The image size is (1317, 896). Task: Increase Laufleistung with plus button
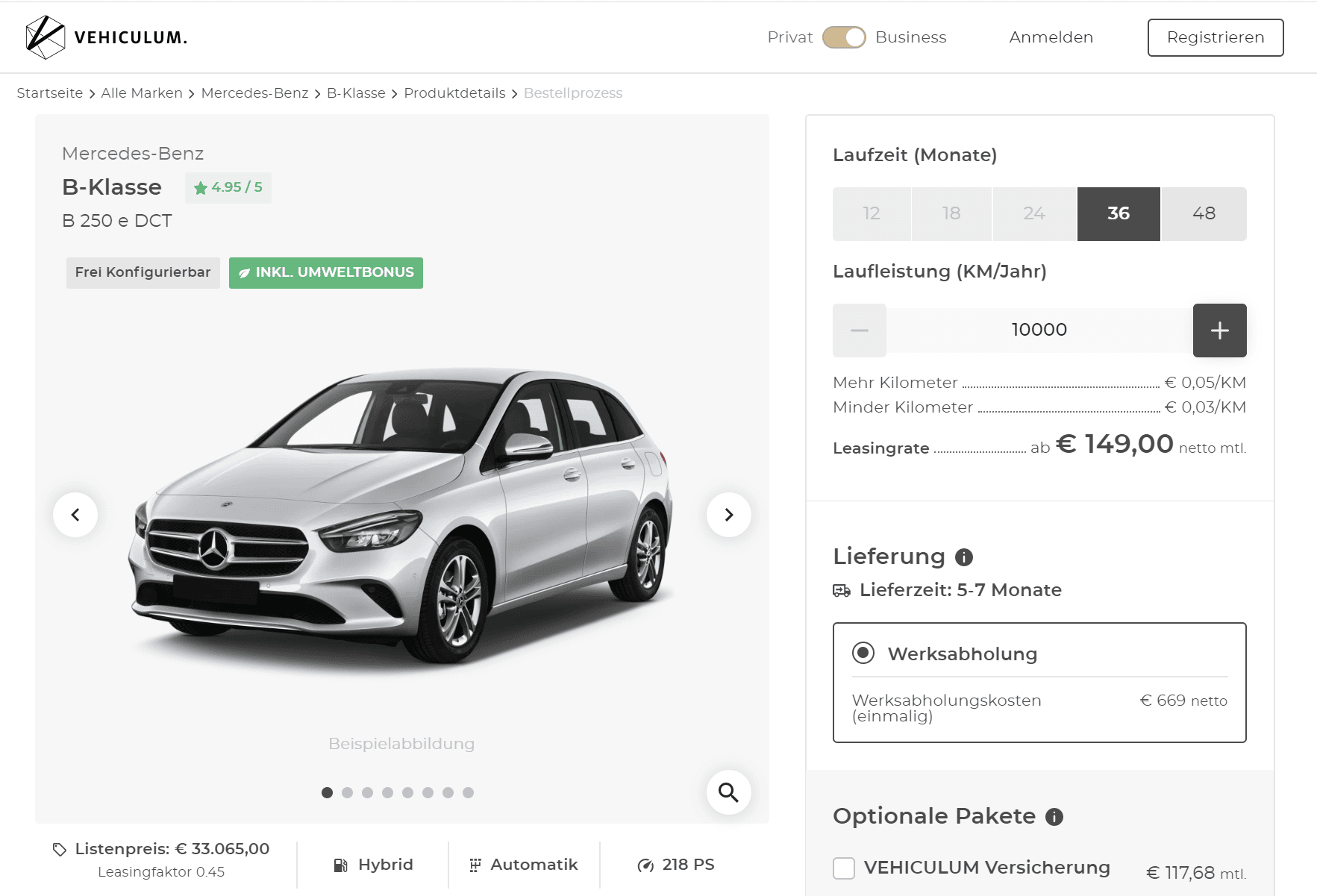1220,330
